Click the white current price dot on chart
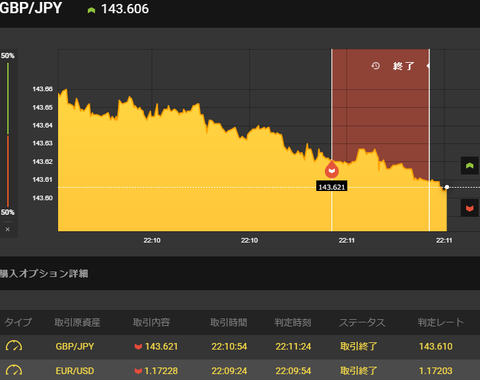 coord(447,187)
